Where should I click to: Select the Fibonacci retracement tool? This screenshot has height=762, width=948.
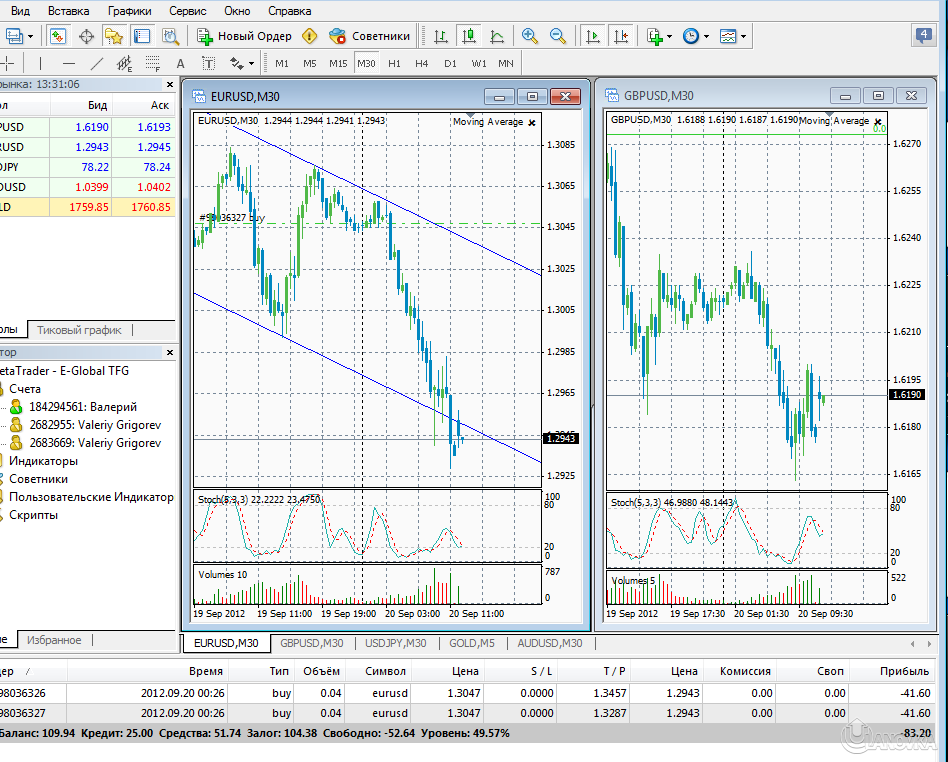tap(151, 63)
